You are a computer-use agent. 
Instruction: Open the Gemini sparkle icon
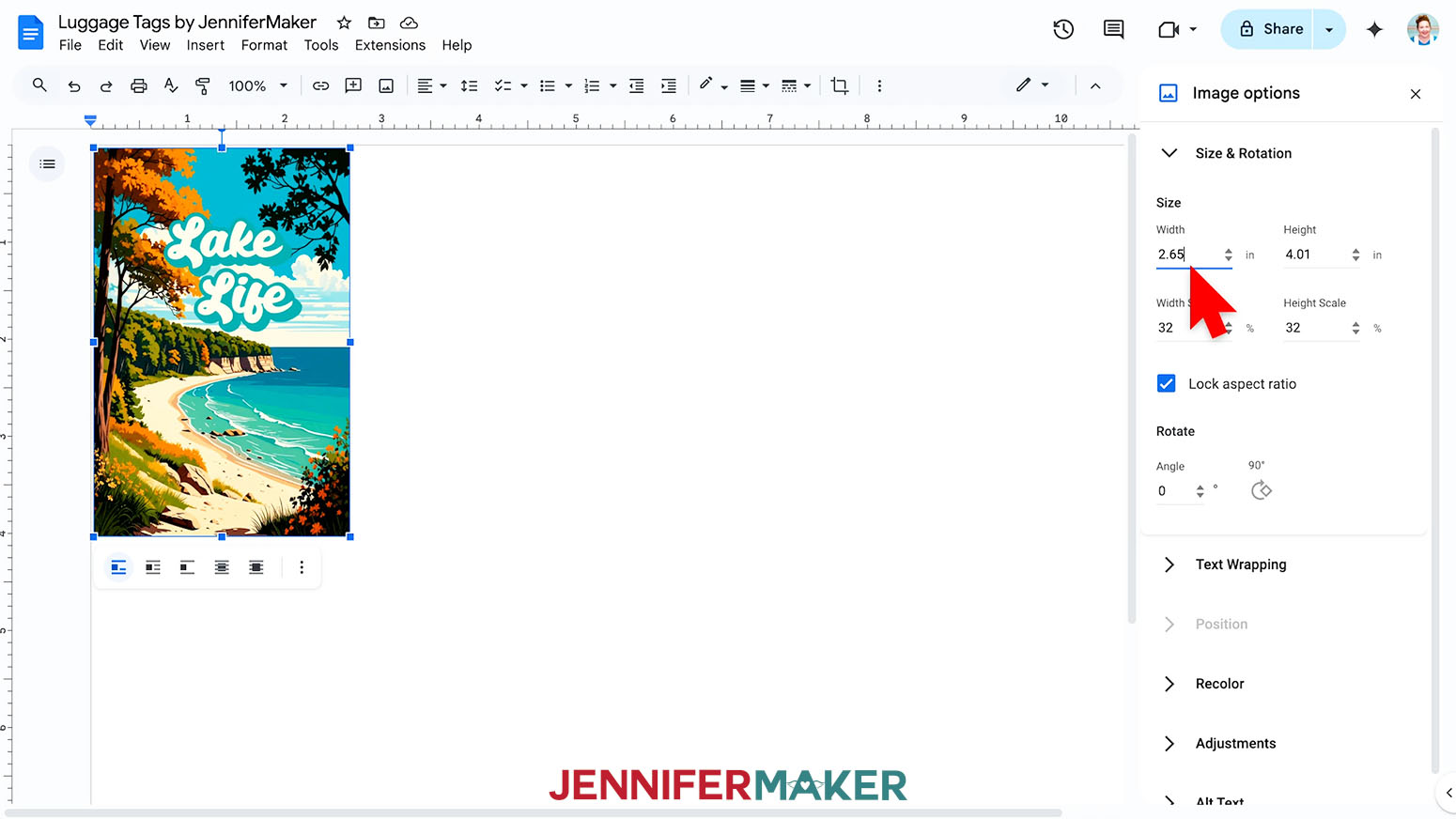tap(1374, 29)
